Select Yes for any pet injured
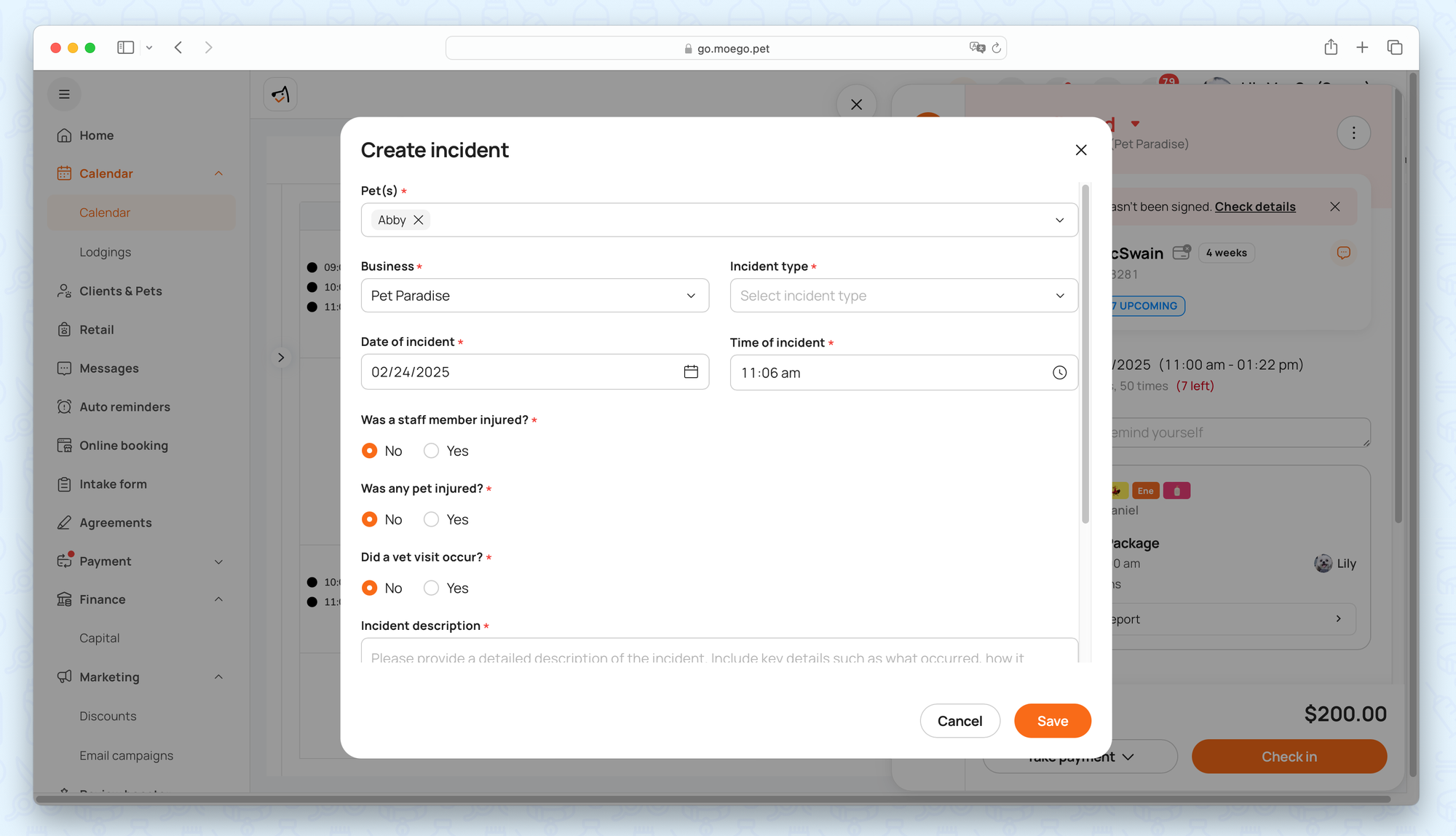Screen dimensions: 1456x836 (x=431, y=519)
